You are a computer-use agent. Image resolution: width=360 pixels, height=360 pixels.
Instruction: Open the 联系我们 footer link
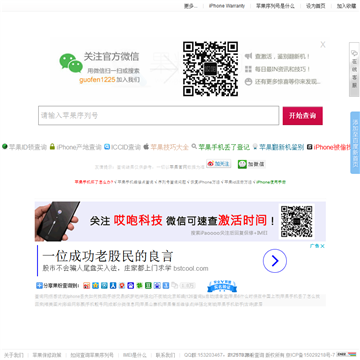click(165, 355)
